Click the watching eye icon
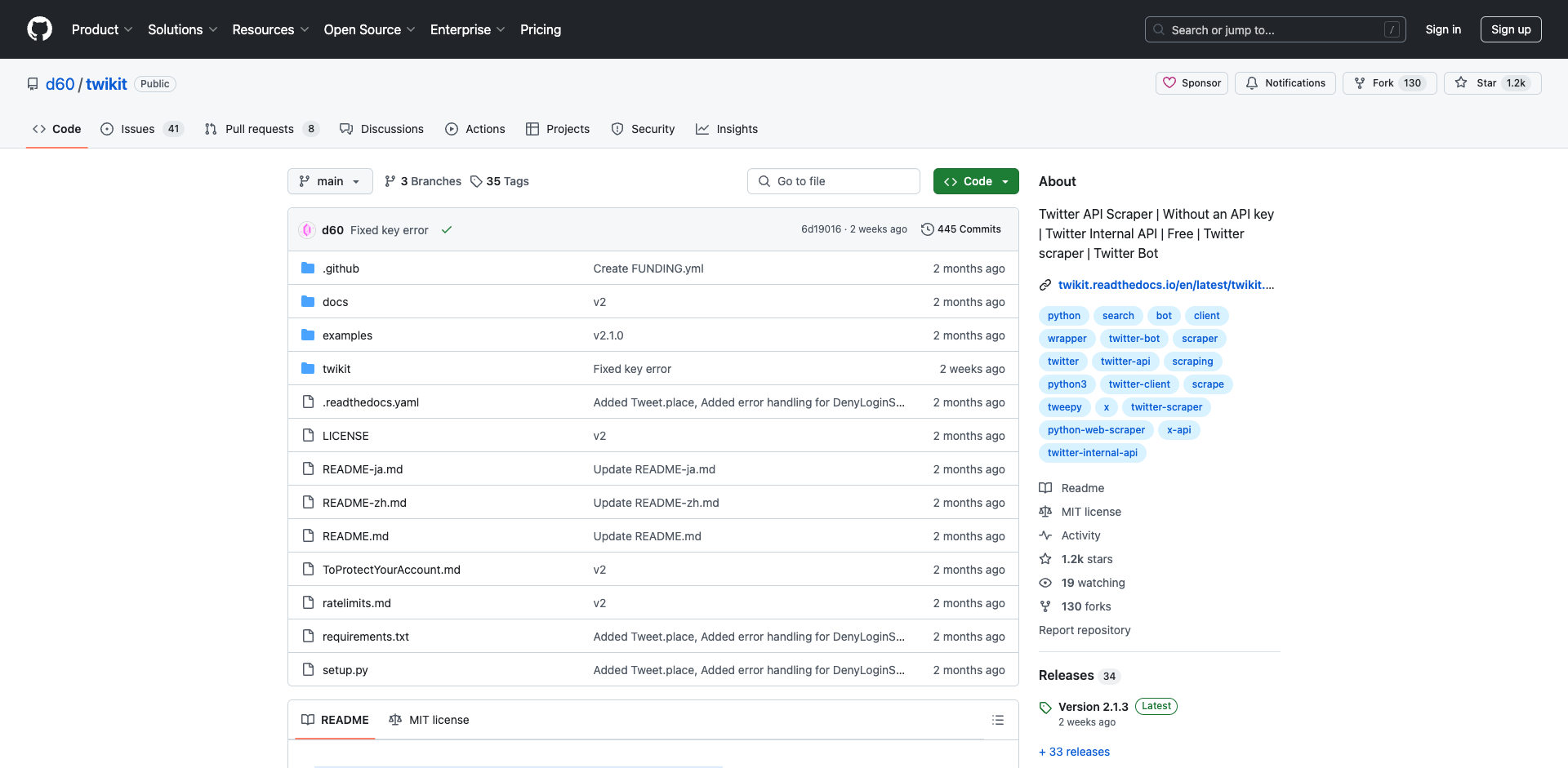Screen dimensions: 1568x768 pos(1045,583)
